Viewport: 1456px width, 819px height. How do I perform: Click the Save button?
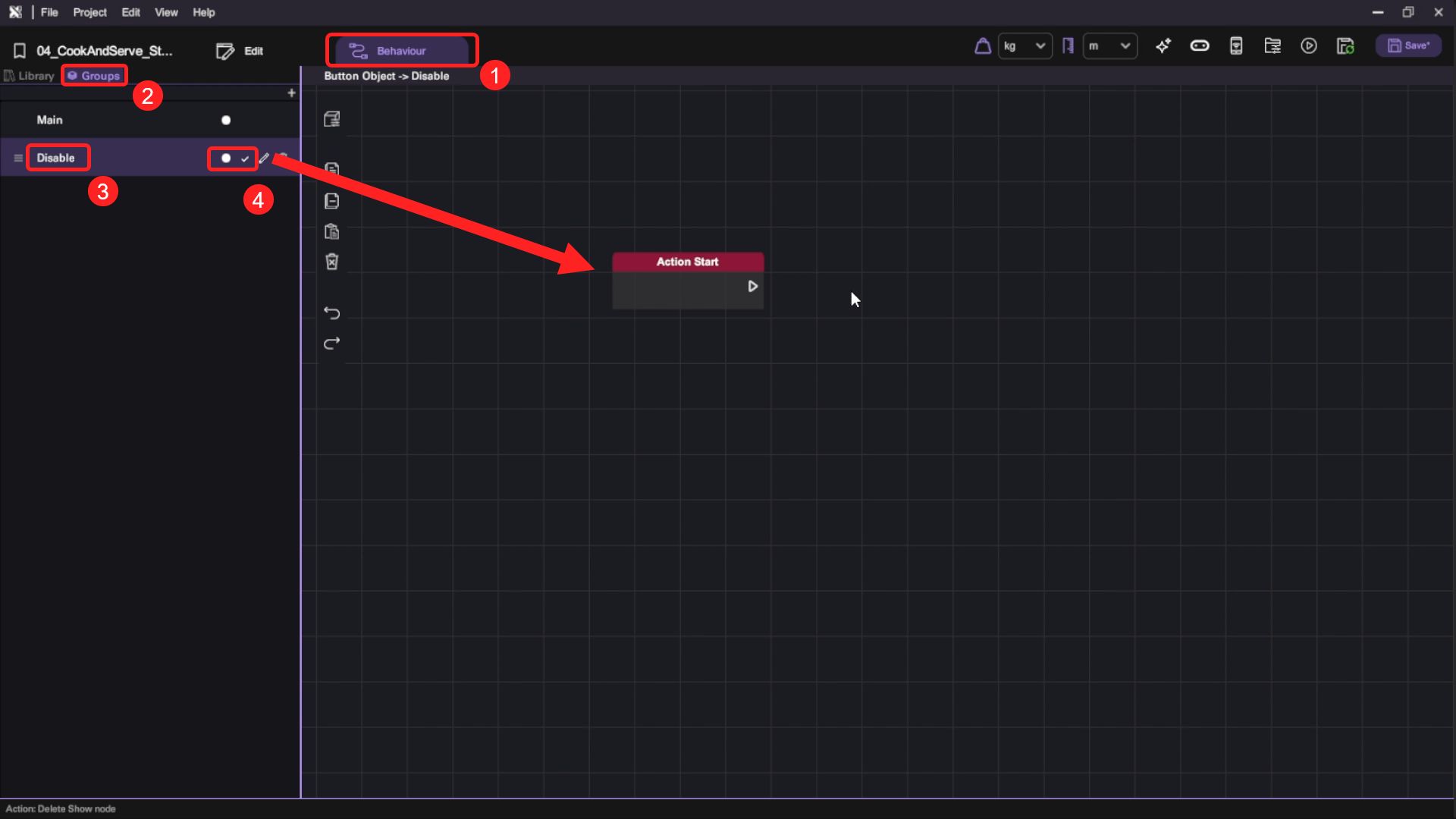1408,46
